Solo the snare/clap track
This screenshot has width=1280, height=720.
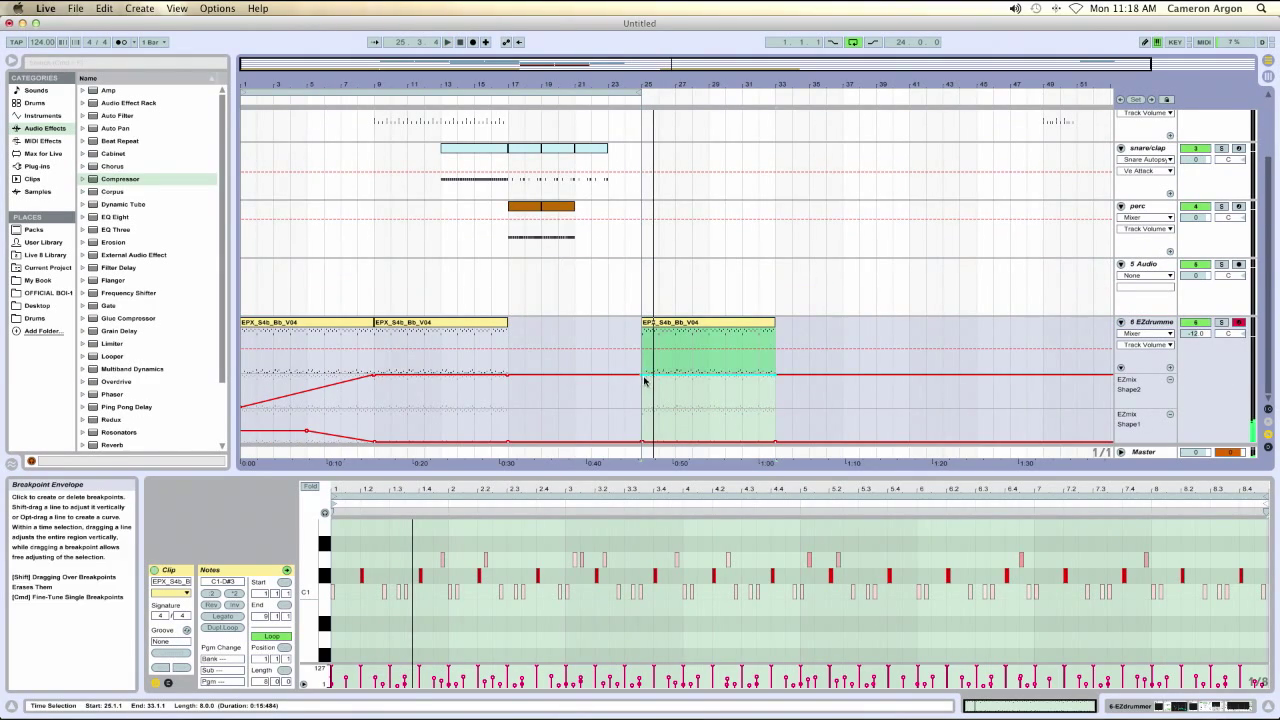point(1221,148)
